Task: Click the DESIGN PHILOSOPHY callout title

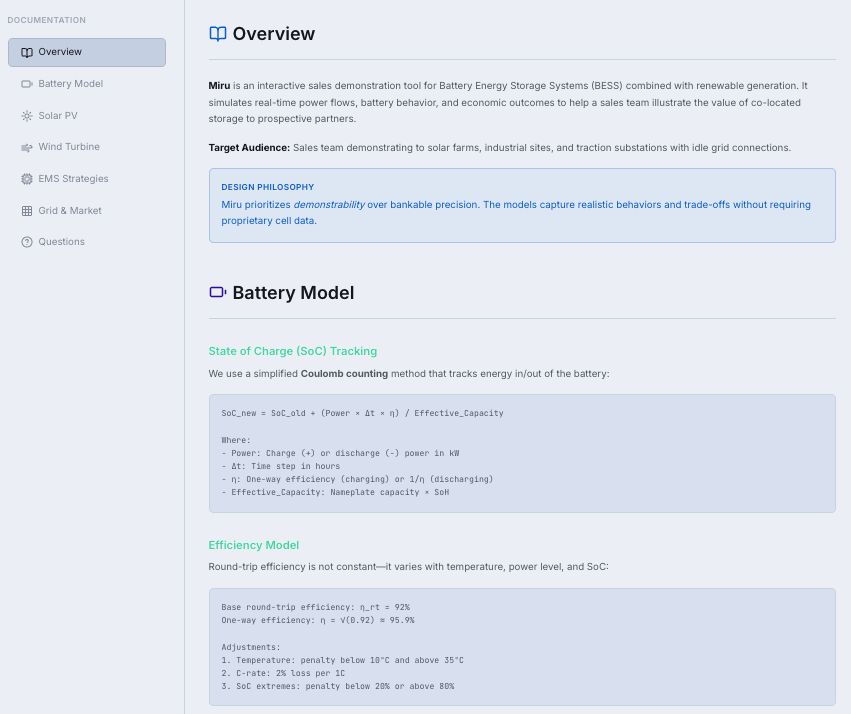Action: [268, 187]
